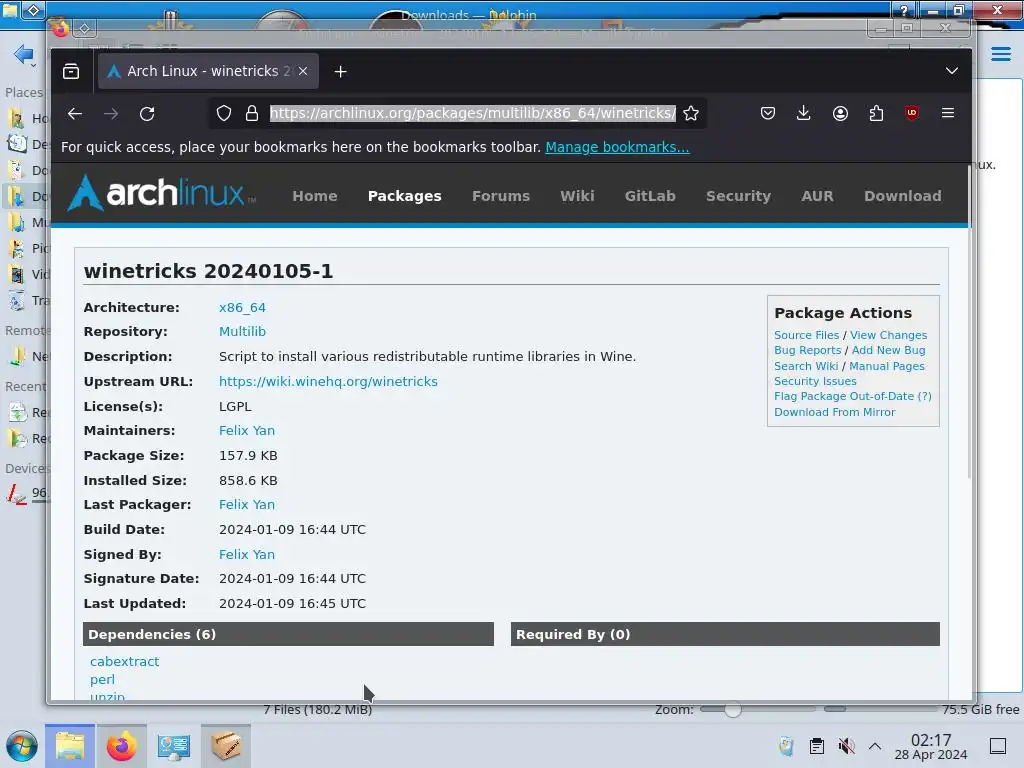This screenshot has height=768, width=1024.
Task: Open the Home navigation item
Action: click(x=315, y=196)
